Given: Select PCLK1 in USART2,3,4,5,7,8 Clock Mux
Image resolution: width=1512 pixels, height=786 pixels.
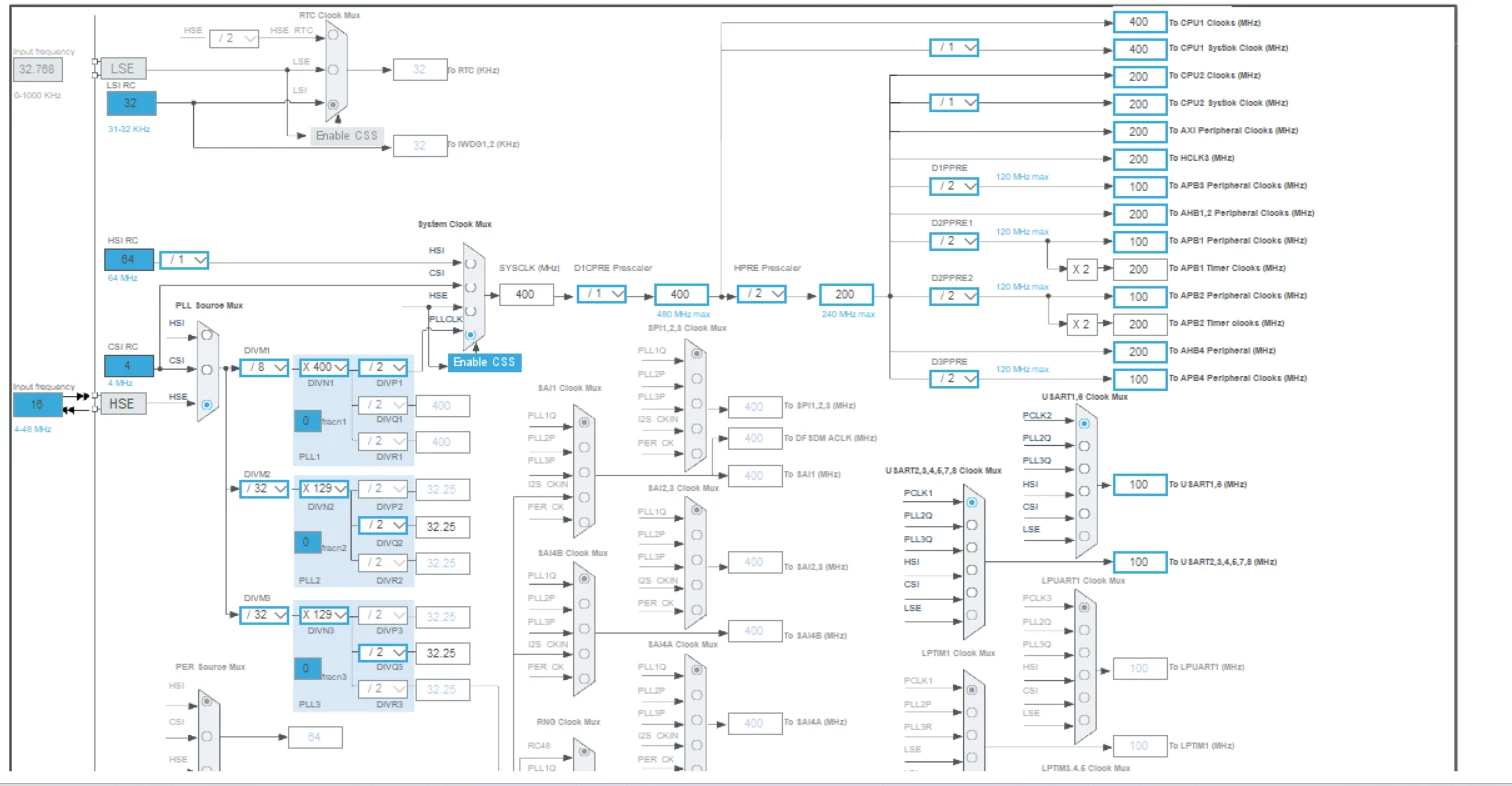Looking at the screenshot, I should [971, 502].
